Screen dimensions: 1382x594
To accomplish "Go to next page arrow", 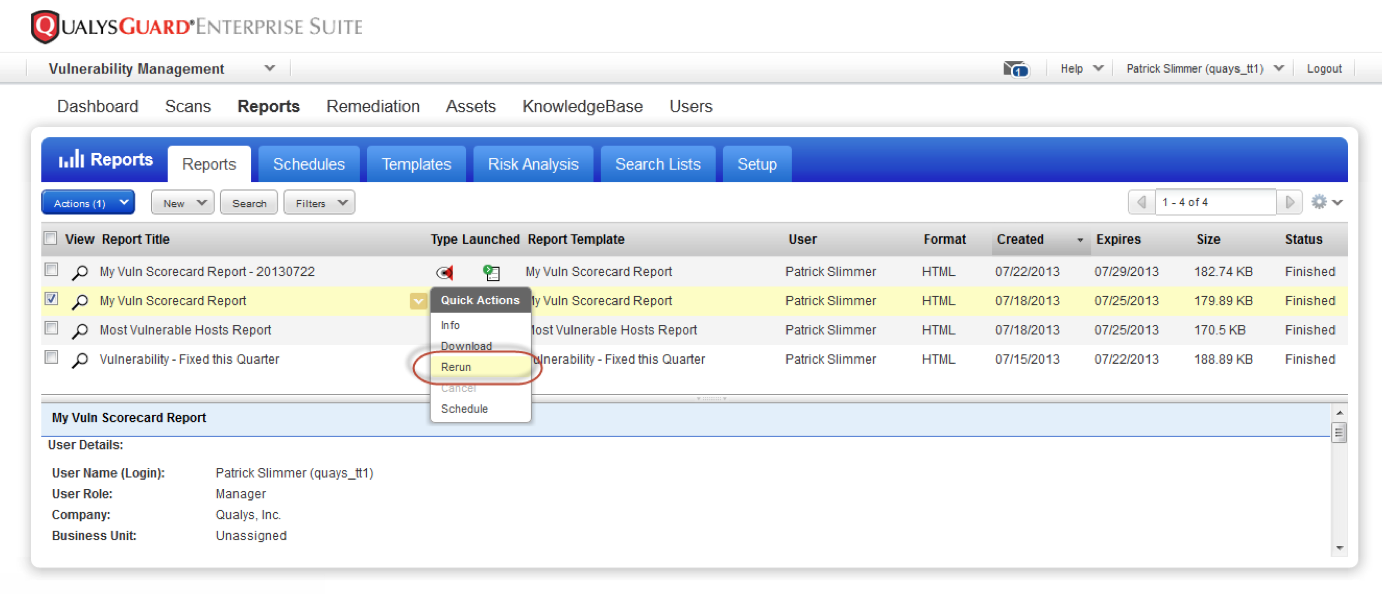I will (1291, 202).
